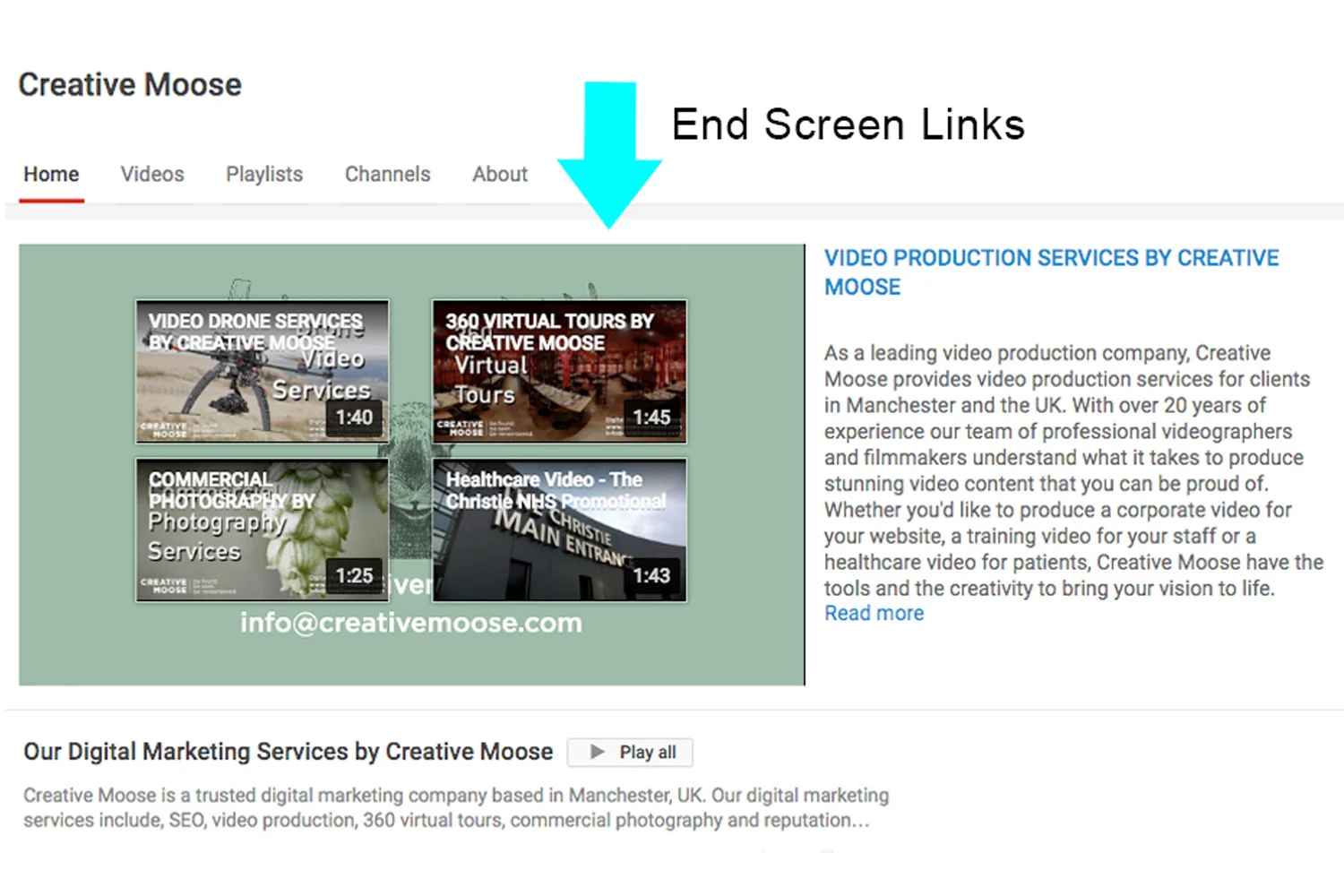The height and width of the screenshot is (896, 1344).
Task: Go to the Channels tab
Action: pos(387,174)
